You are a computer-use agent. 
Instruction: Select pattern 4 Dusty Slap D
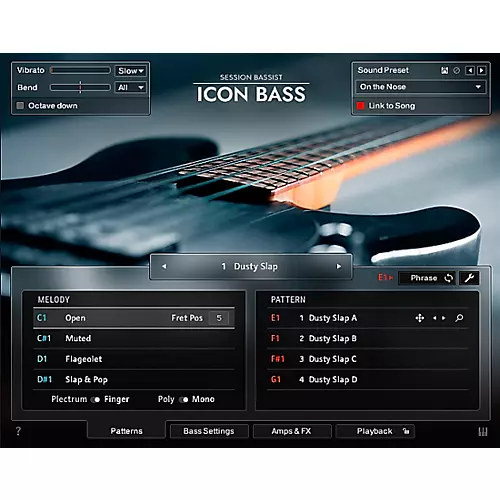(368, 379)
